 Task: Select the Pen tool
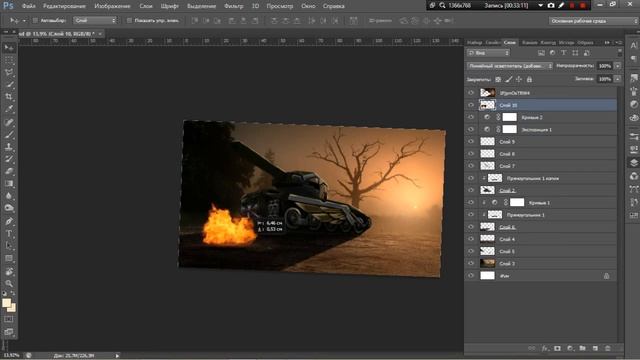coord(9,221)
